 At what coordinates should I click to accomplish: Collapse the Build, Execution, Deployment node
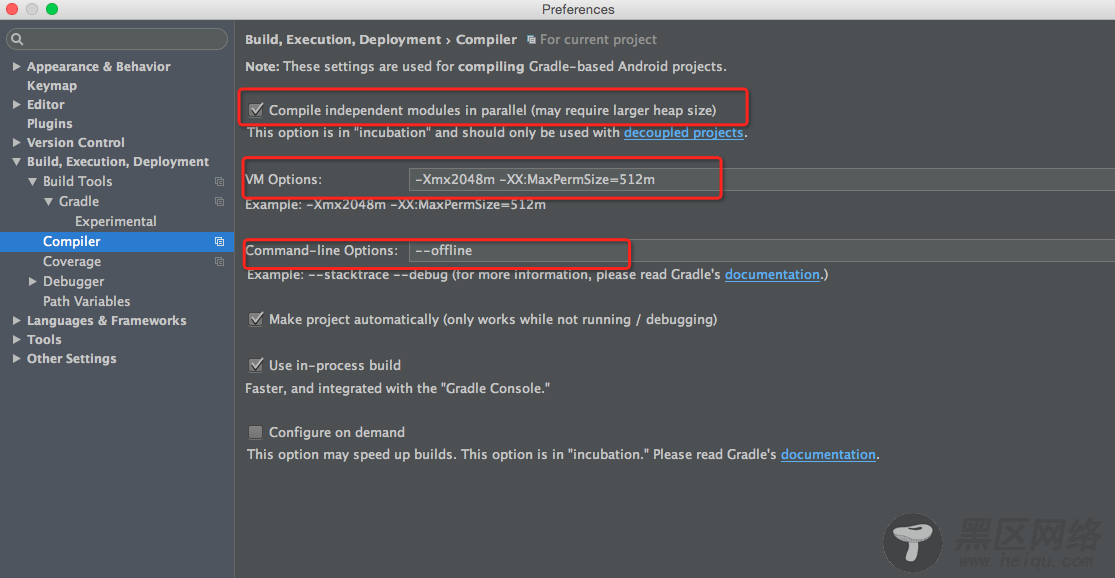tap(16, 162)
